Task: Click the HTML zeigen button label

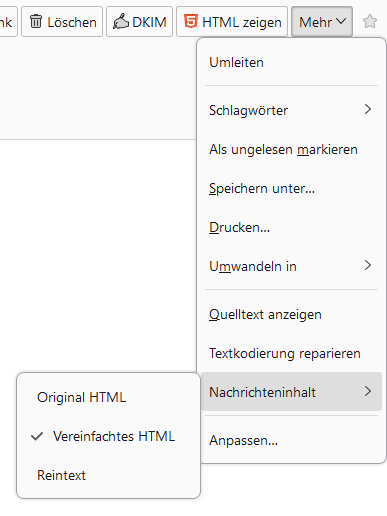Action: pyautogui.click(x=242, y=22)
